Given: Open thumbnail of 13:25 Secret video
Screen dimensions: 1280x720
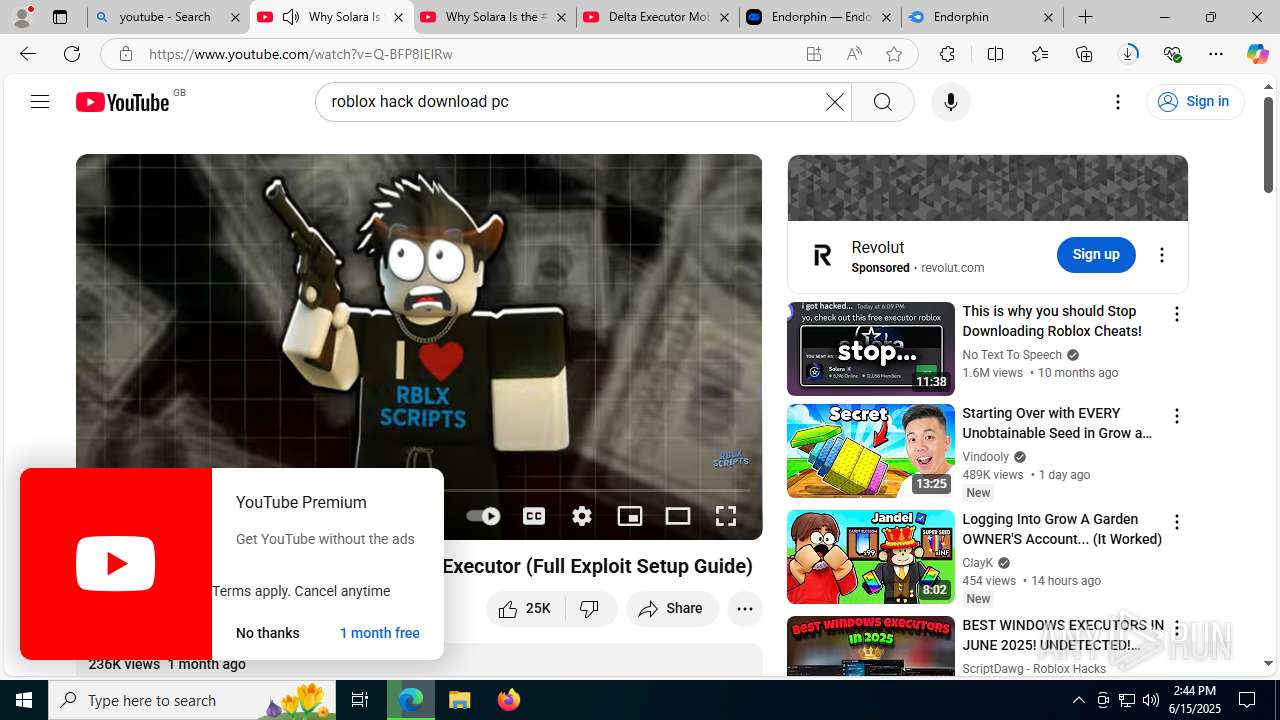Looking at the screenshot, I should pyautogui.click(x=871, y=451).
